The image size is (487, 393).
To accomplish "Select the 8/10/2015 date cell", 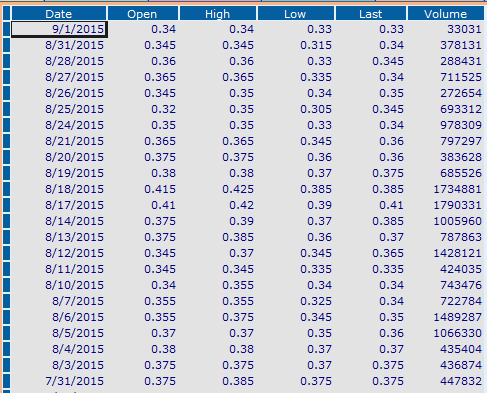I will click(59, 285).
